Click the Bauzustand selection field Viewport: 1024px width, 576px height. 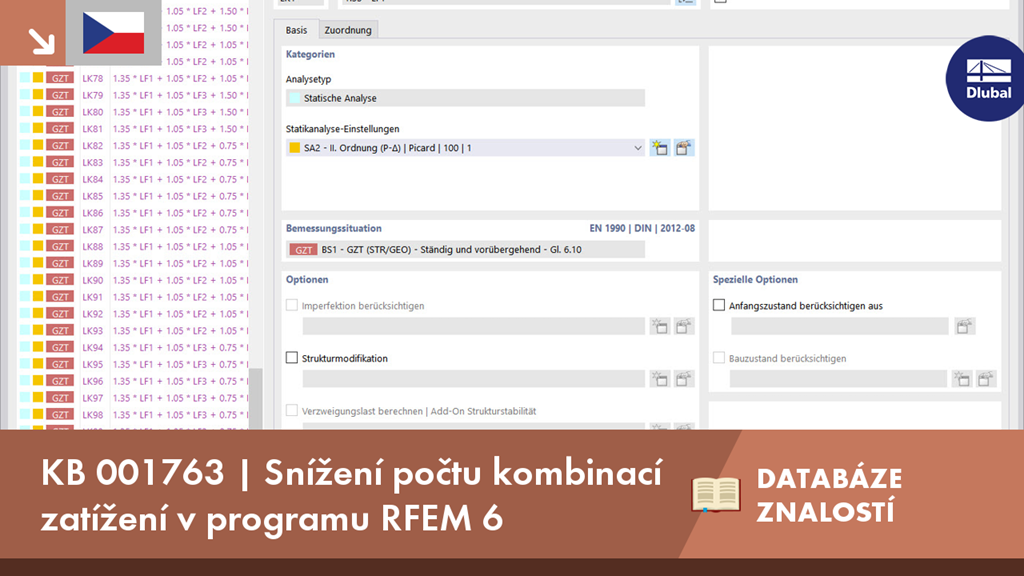[x=838, y=379]
